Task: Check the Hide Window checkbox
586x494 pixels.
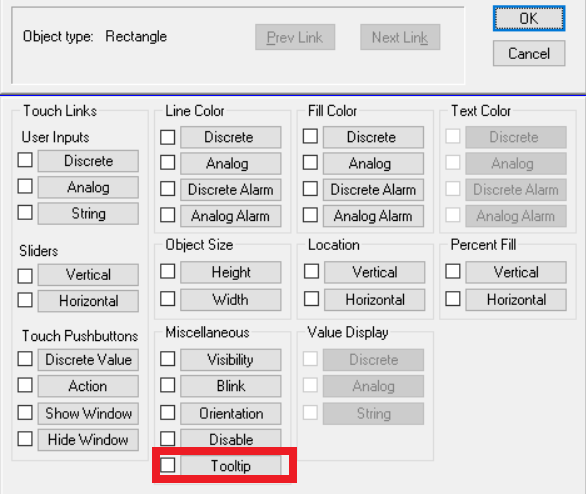Action: coord(25,439)
